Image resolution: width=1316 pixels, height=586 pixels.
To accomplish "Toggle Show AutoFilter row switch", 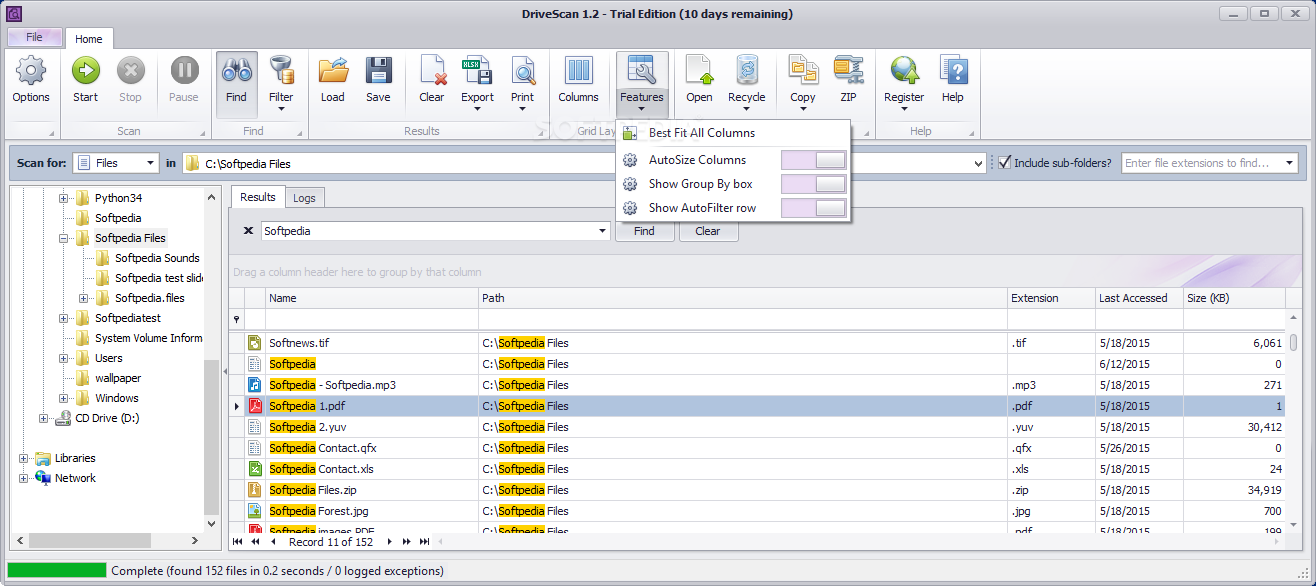I will point(813,208).
